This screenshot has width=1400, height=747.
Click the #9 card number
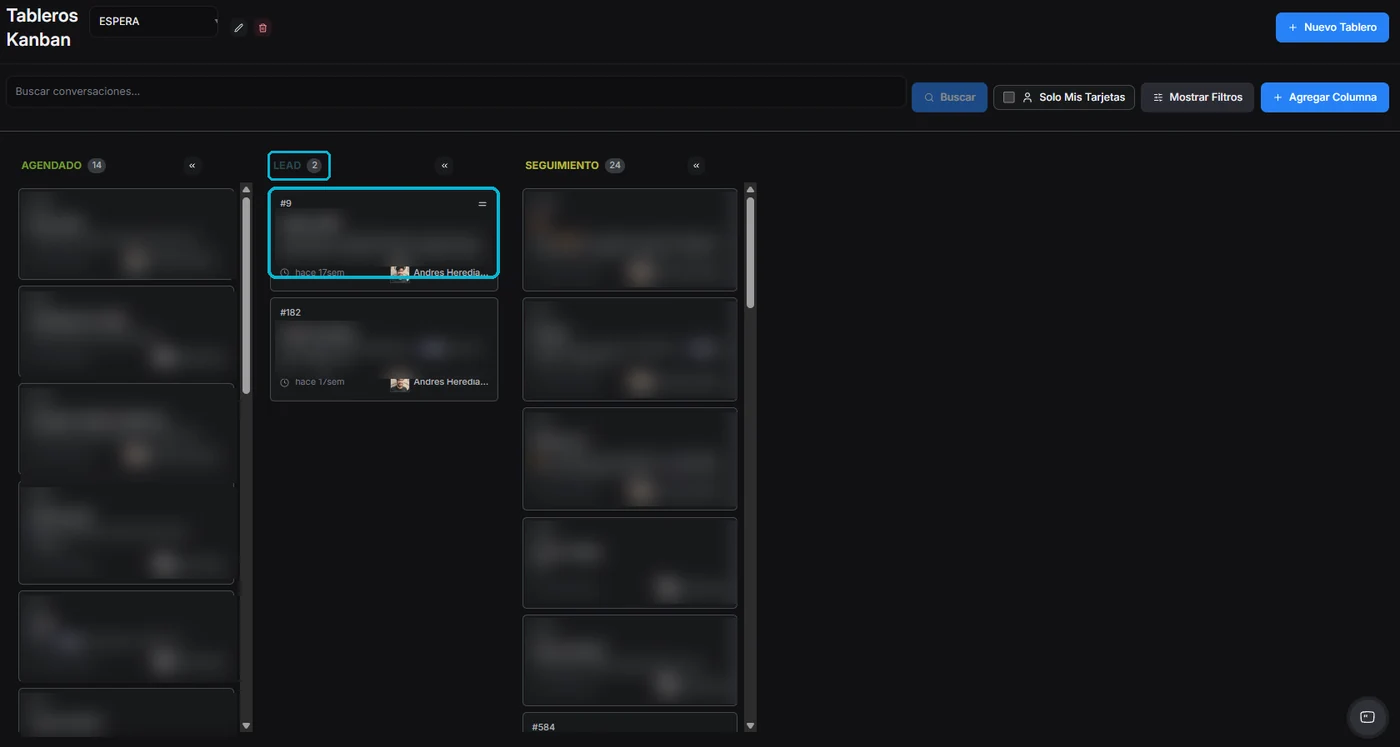[286, 203]
